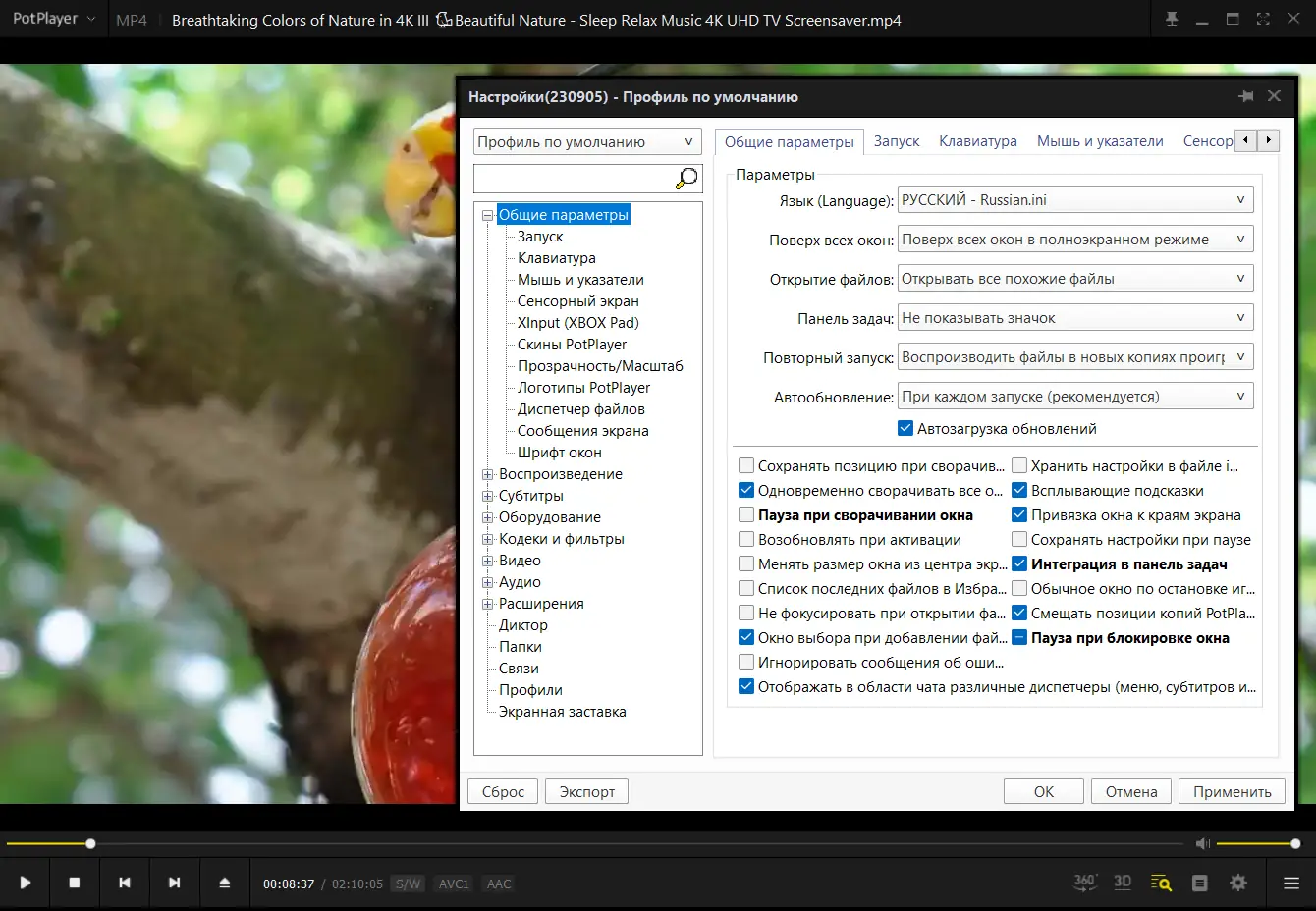Click the pin-on-top icon in the title bar
1316x911 pixels.
point(1172,19)
